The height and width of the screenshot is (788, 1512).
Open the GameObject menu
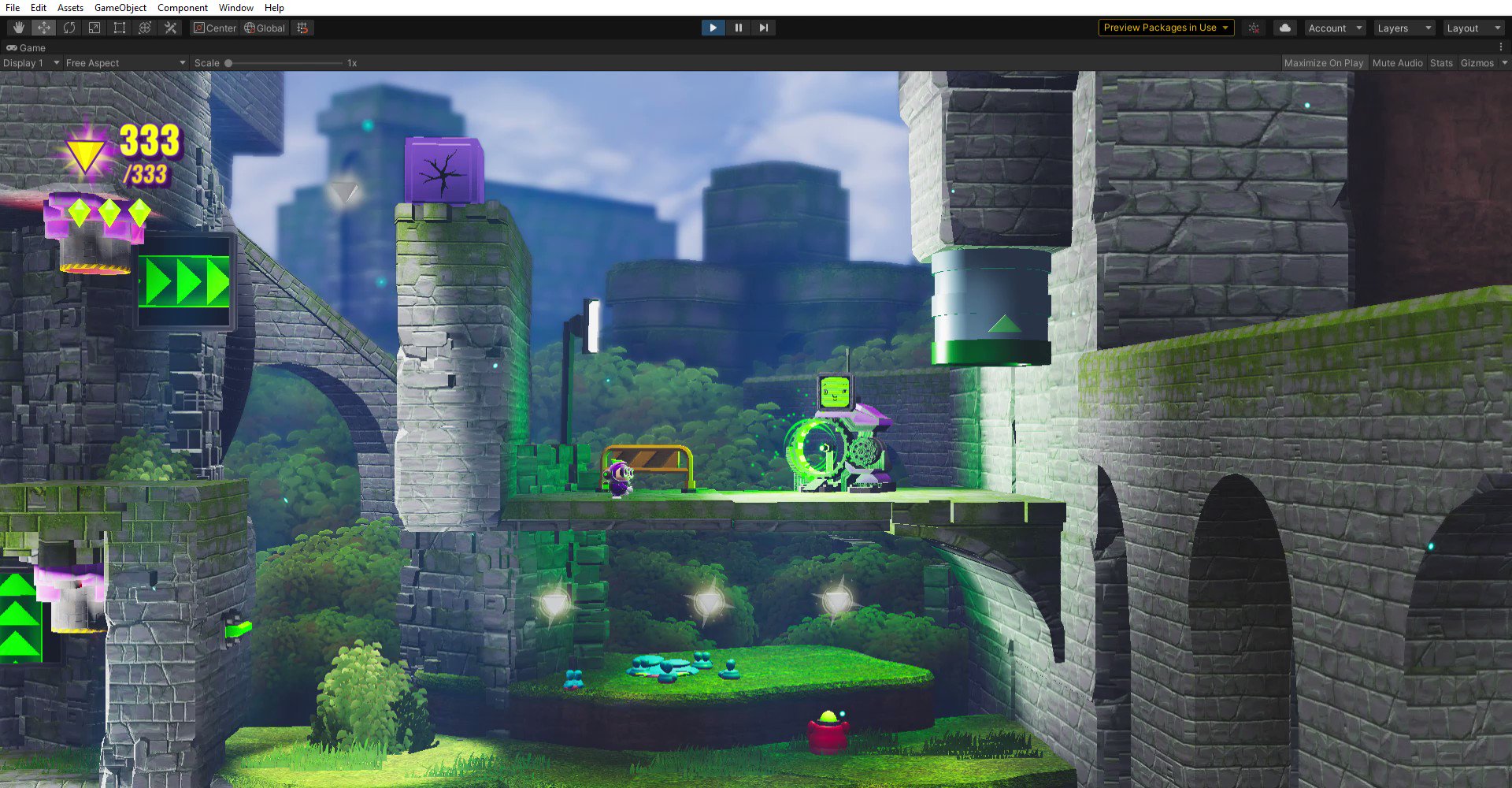(120, 8)
